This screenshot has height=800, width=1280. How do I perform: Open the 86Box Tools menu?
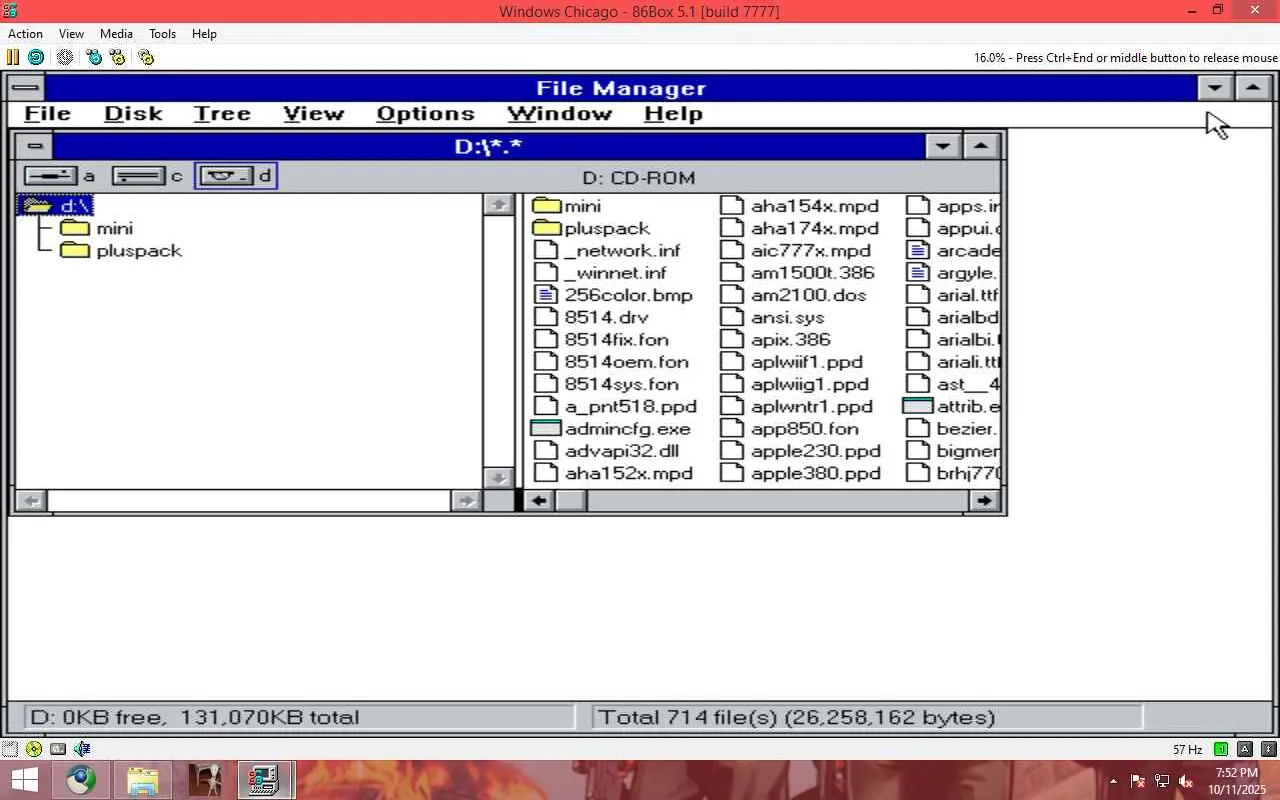[162, 34]
